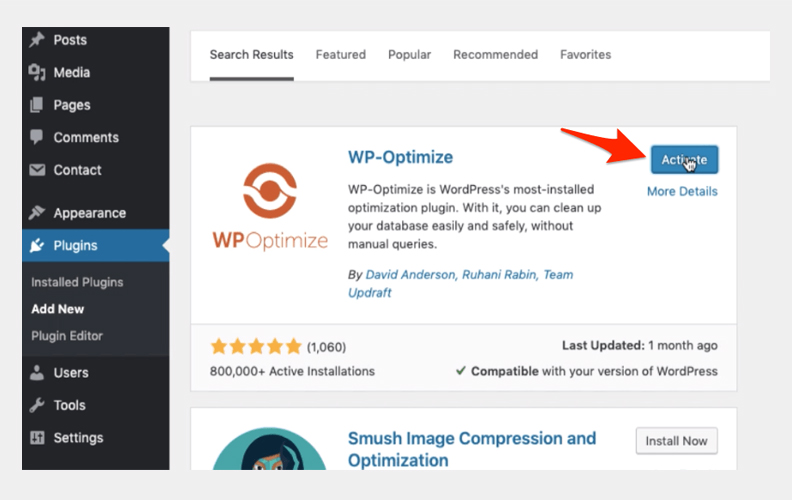Click the Settings sliders icon

(37, 437)
